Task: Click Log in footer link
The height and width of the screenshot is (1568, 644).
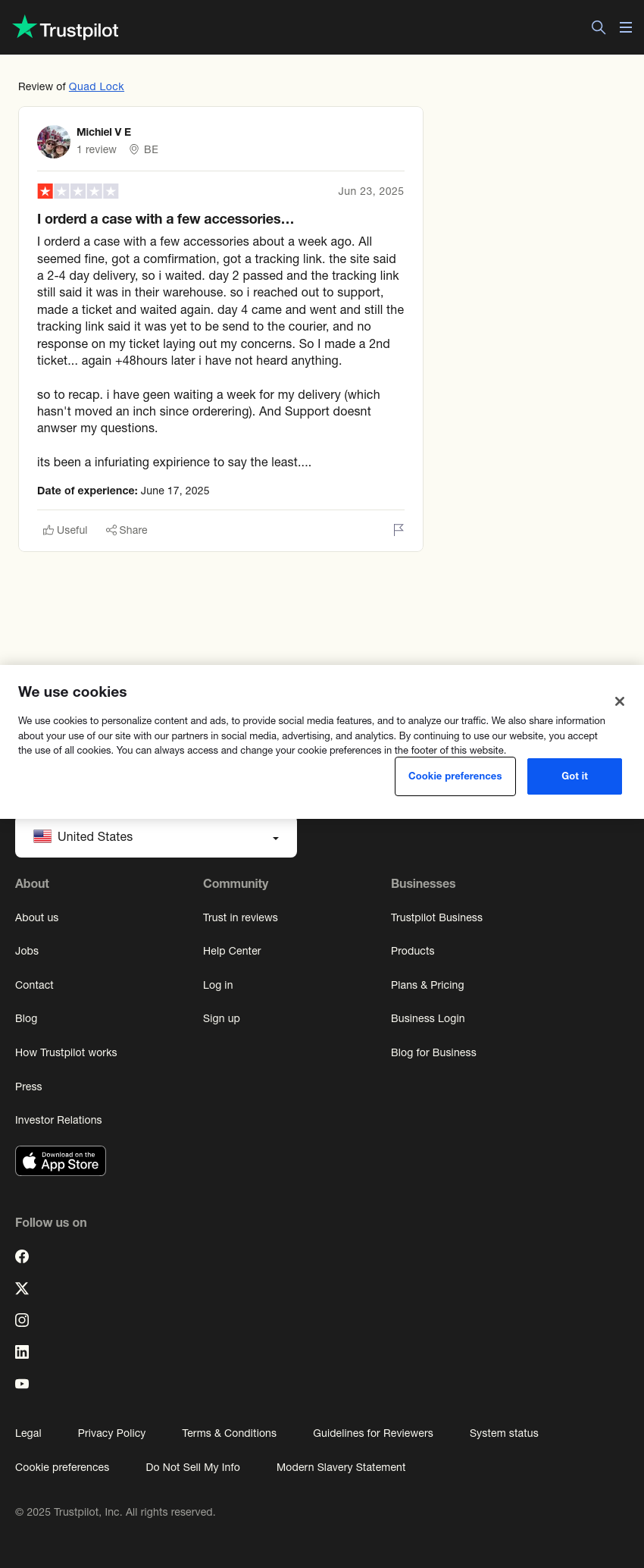Action: [x=217, y=985]
